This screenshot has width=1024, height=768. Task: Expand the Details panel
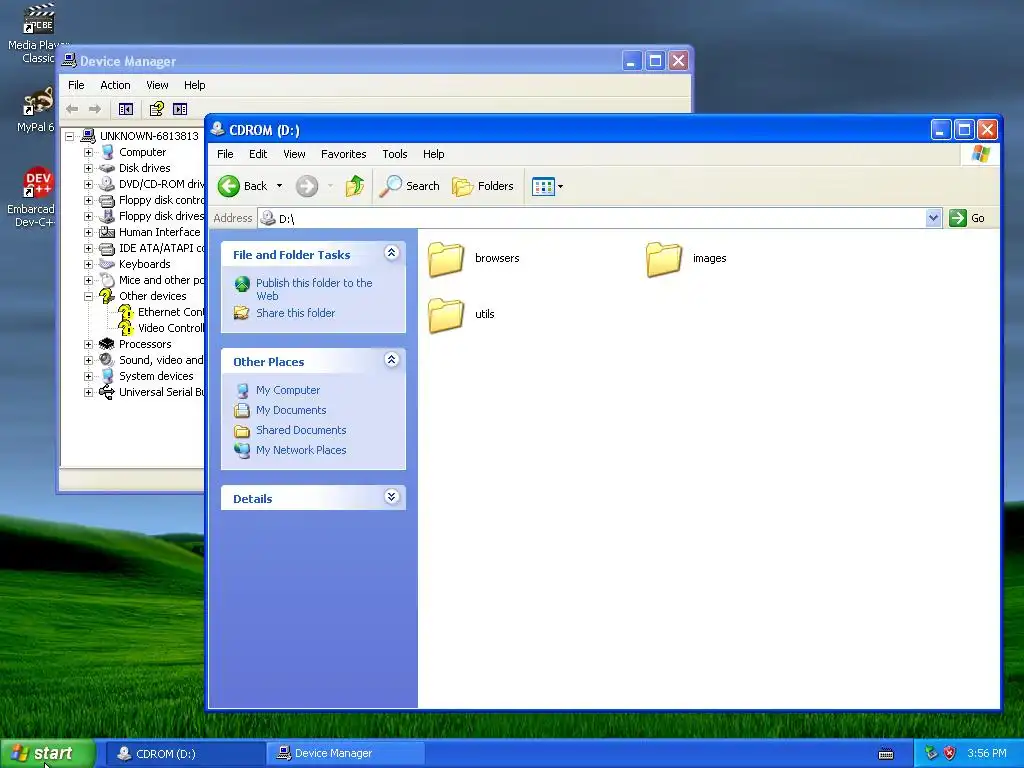(391, 497)
